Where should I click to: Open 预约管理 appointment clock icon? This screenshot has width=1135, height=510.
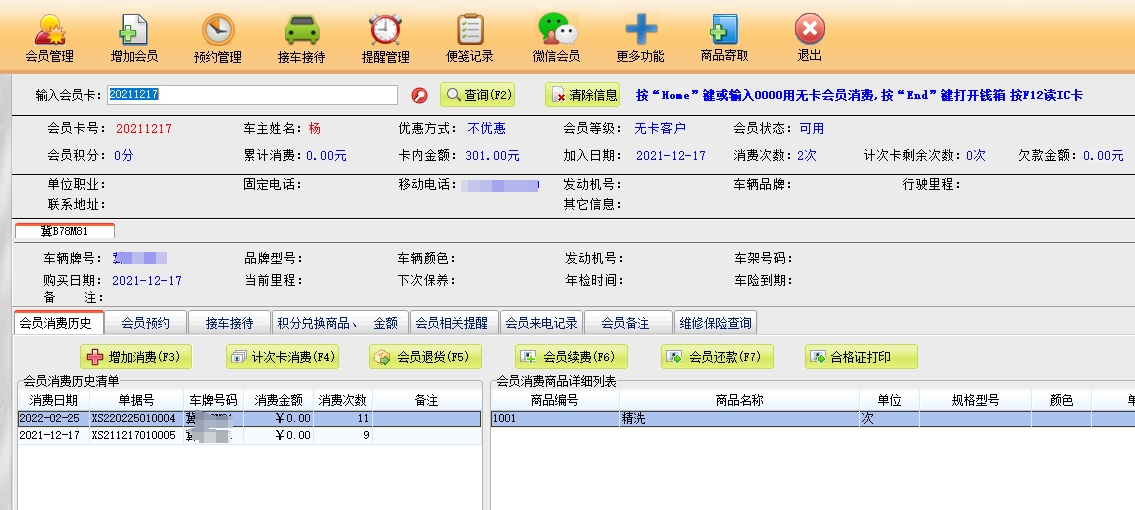tap(217, 32)
